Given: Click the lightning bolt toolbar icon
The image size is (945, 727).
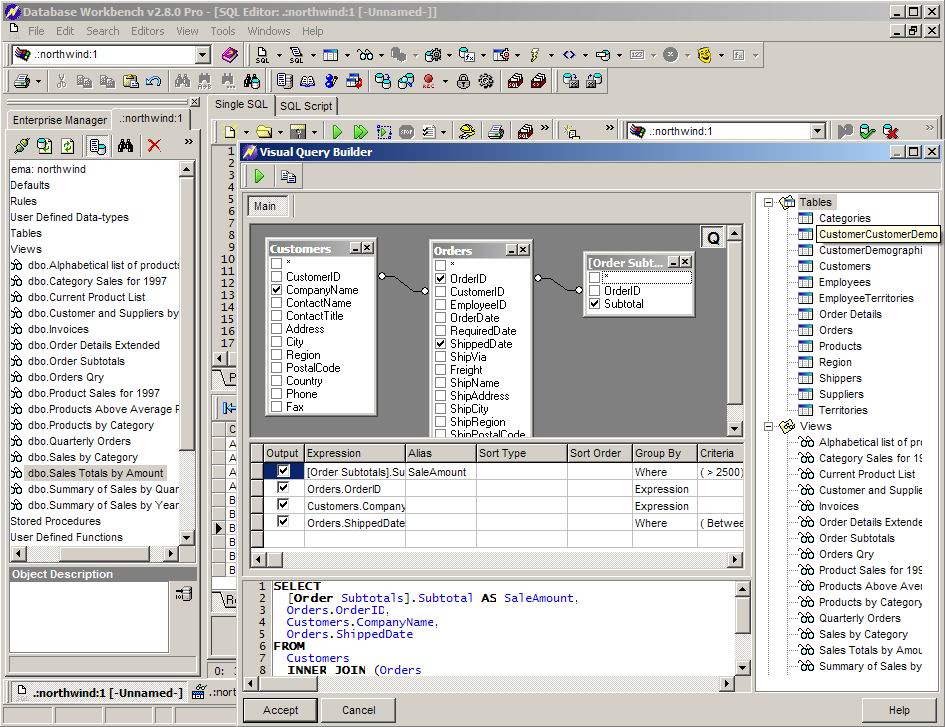Looking at the screenshot, I should coord(535,55).
